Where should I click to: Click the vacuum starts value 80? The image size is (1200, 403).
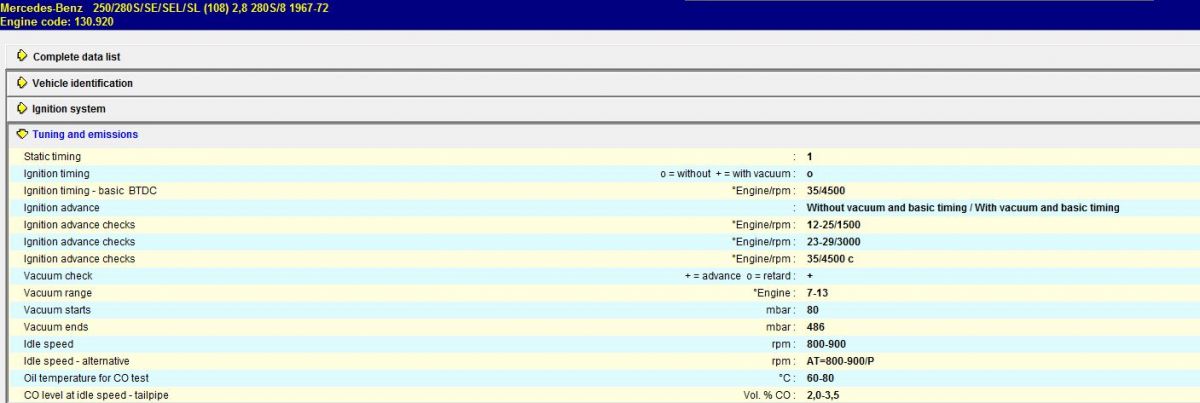pos(812,310)
